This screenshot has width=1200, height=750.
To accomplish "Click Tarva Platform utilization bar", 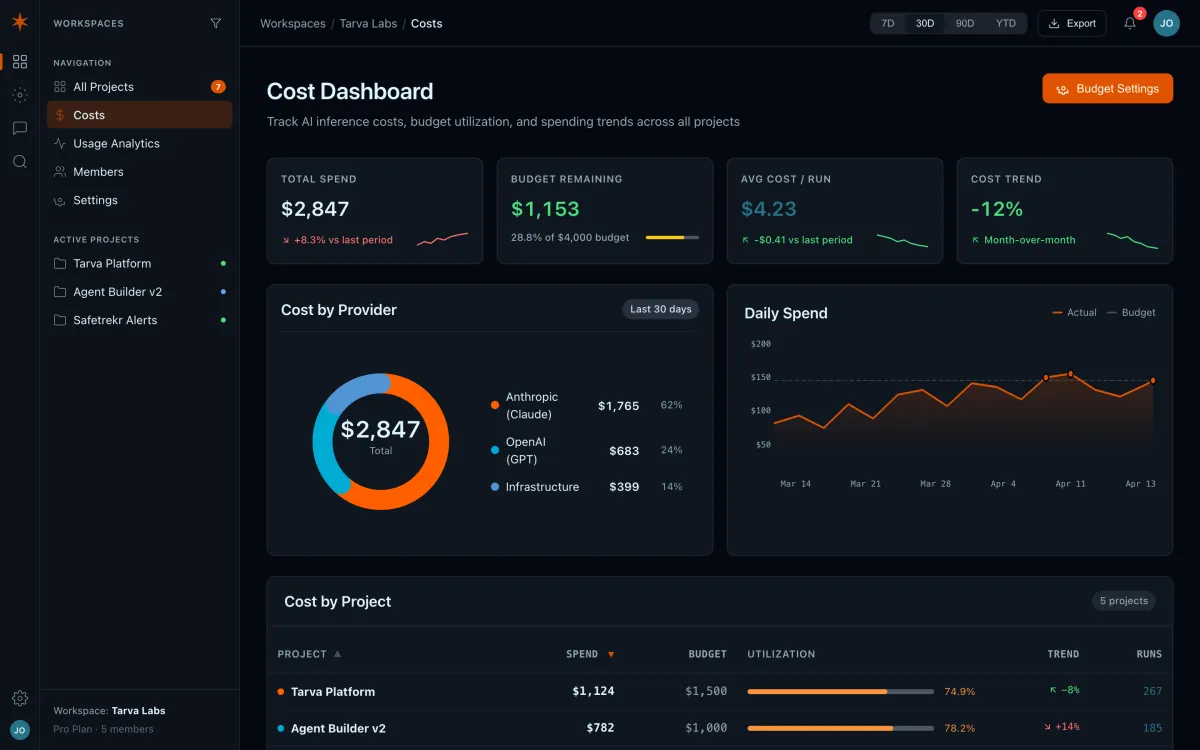I will tap(840, 691).
